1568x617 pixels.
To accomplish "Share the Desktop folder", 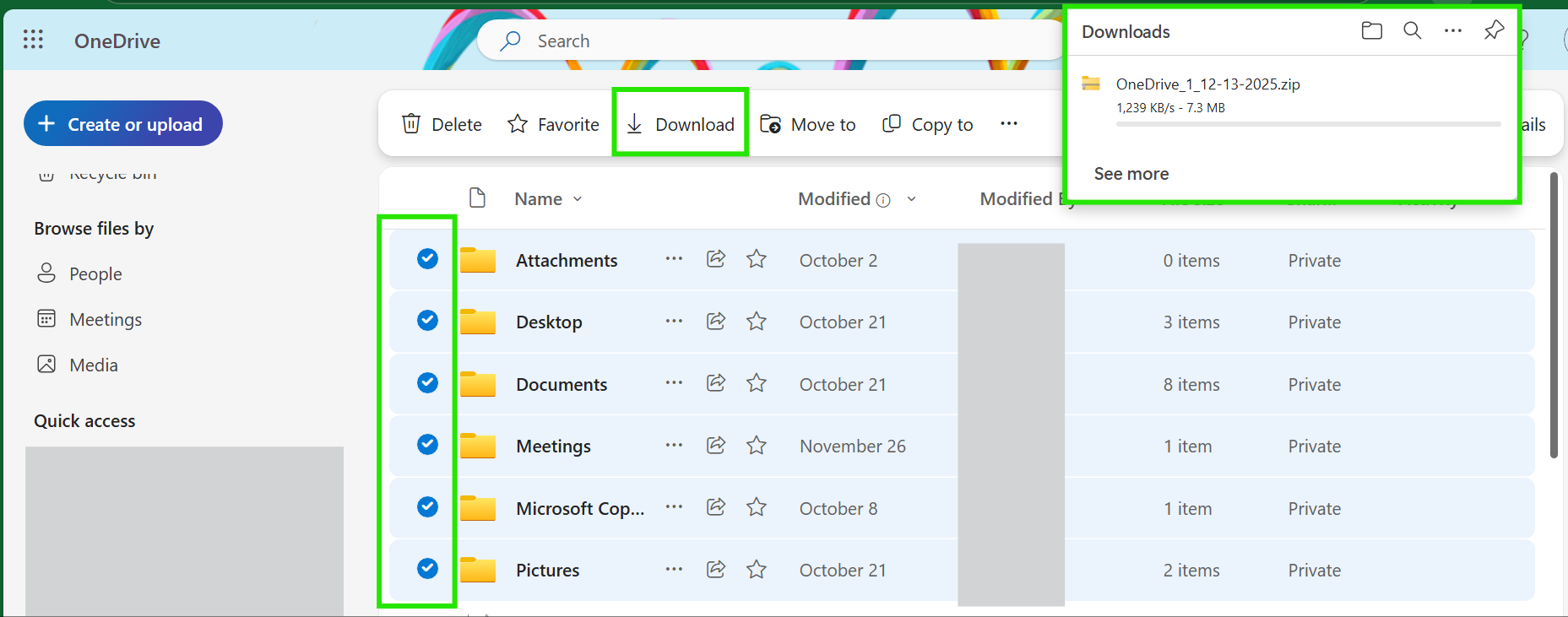I will tap(716, 321).
